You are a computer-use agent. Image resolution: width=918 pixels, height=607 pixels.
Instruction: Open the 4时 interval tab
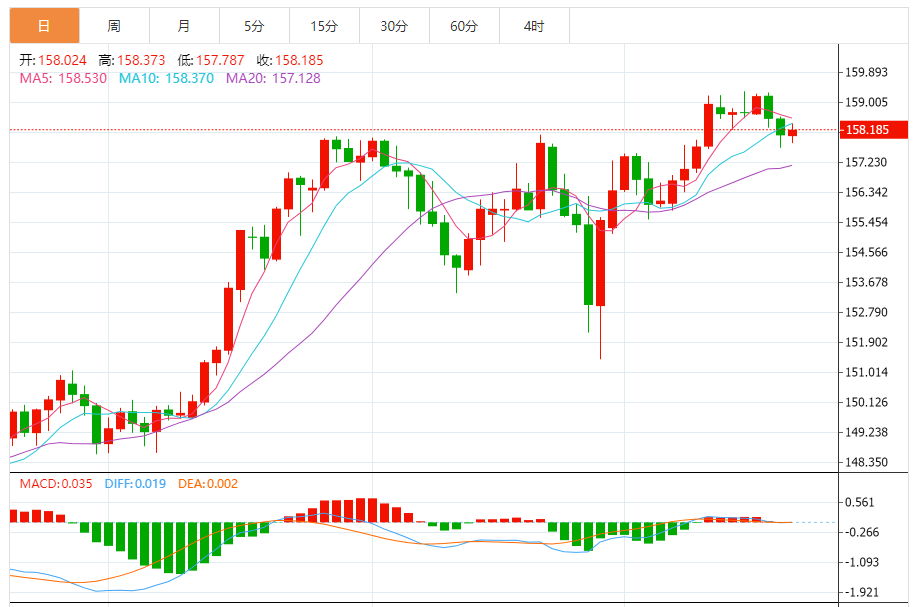click(534, 26)
